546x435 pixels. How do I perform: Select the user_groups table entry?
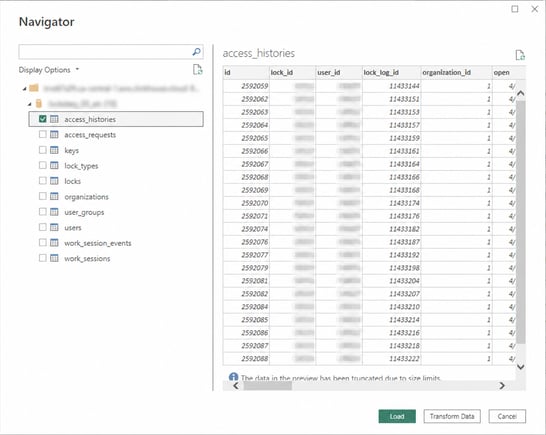point(84,212)
